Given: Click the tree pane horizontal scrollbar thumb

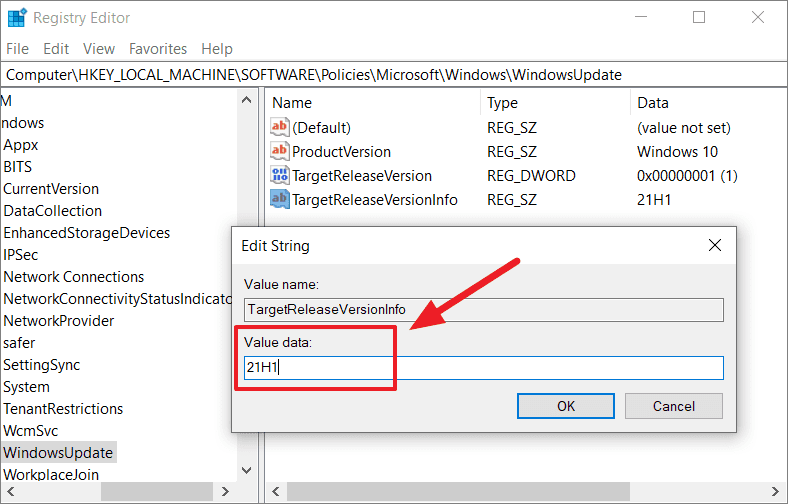Looking at the screenshot, I should coord(157,491).
